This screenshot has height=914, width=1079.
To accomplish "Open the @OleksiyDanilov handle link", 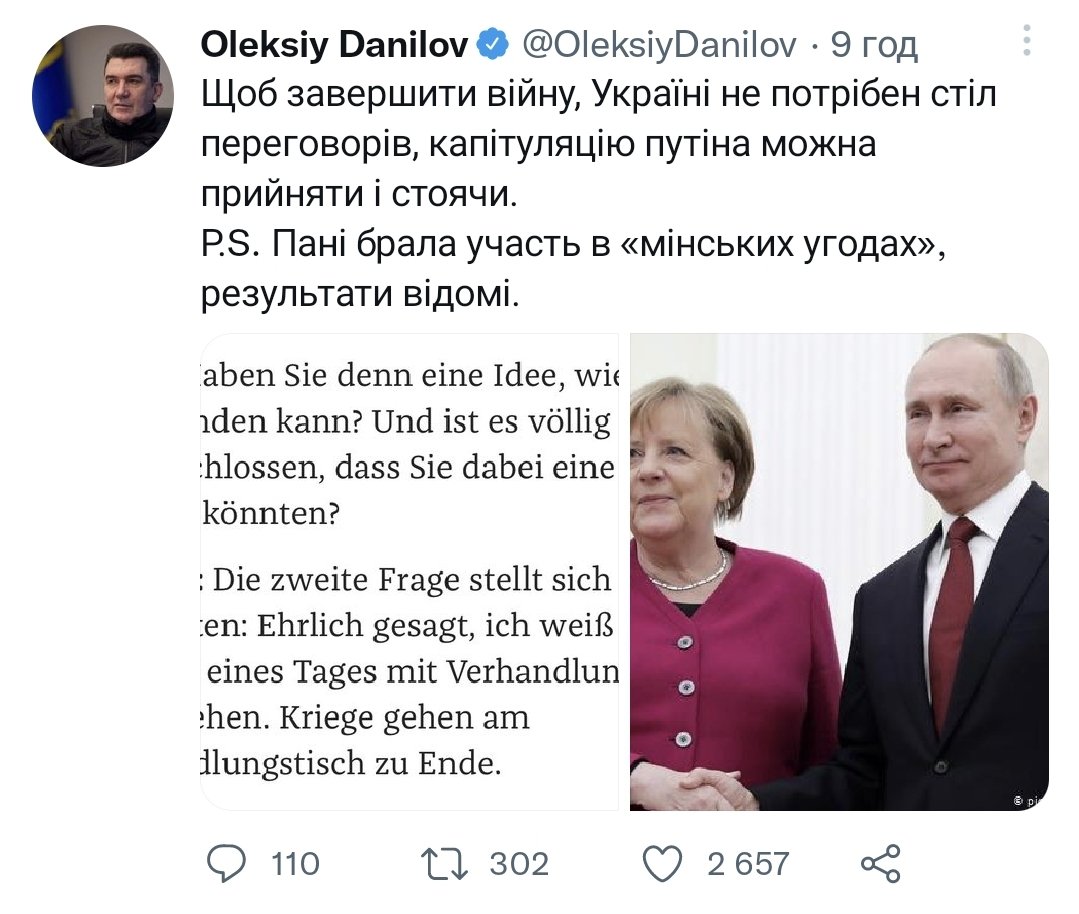I will (659, 44).
